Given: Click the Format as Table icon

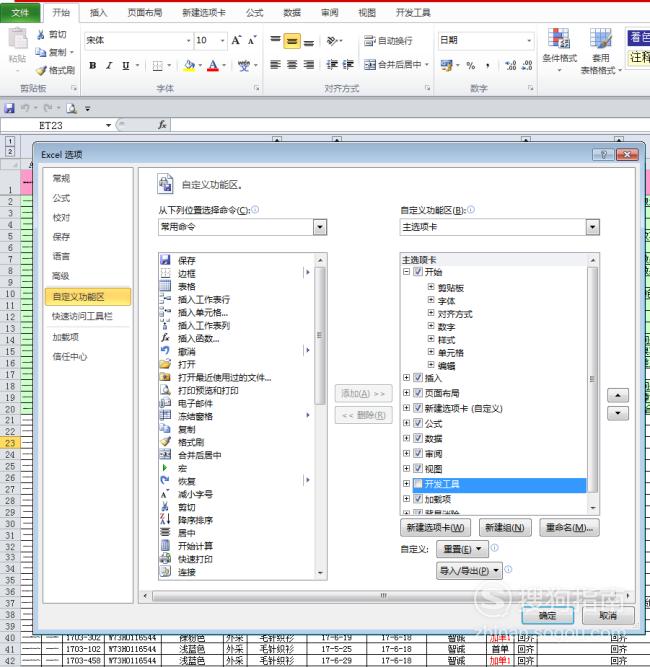Looking at the screenshot, I should pyautogui.click(x=601, y=39).
